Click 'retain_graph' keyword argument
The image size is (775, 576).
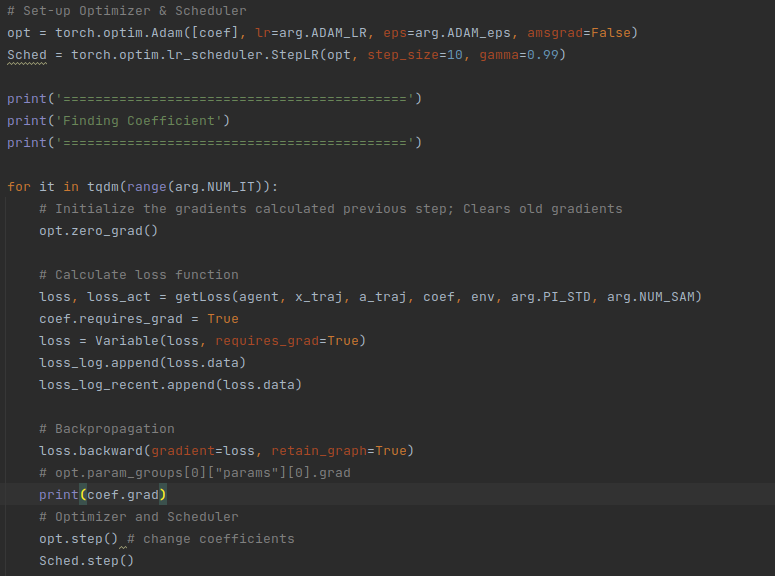(x=319, y=451)
